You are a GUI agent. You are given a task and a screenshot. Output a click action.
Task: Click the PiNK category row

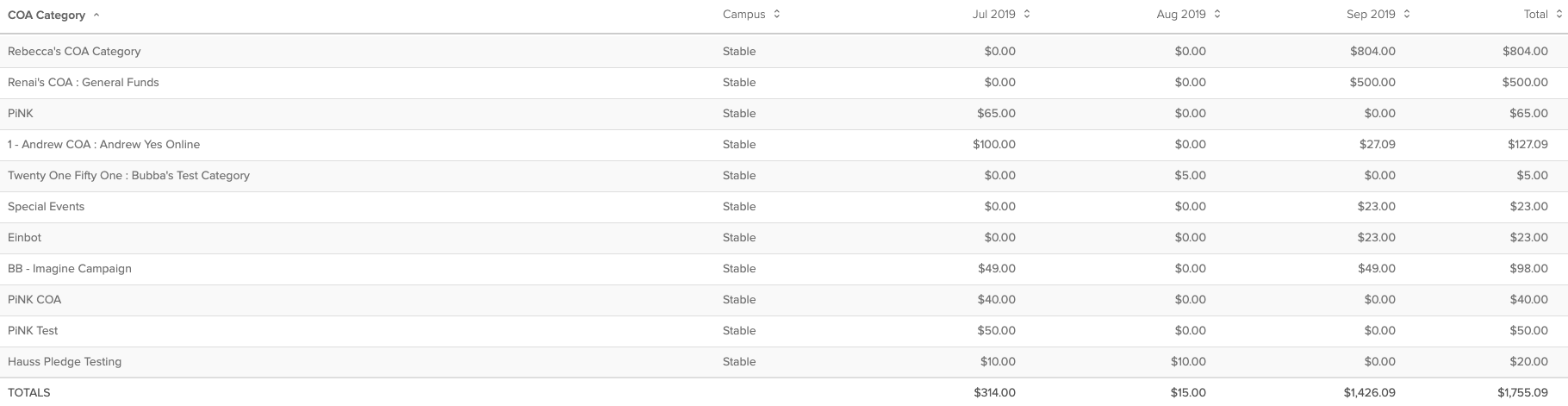21,114
